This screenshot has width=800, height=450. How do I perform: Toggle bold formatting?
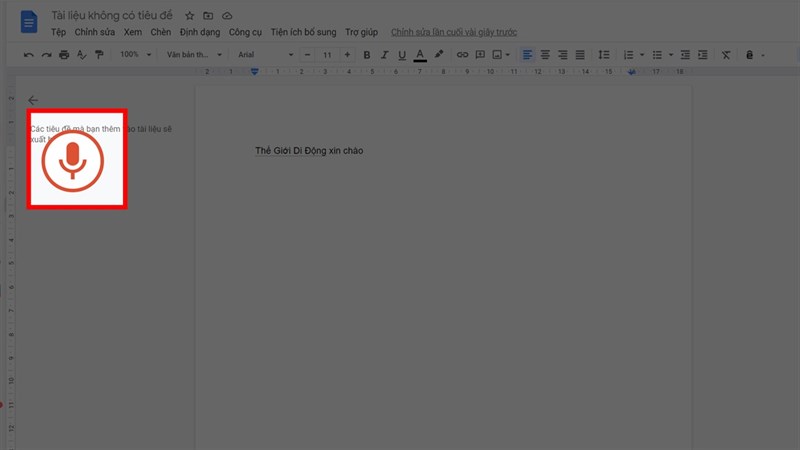[366, 55]
